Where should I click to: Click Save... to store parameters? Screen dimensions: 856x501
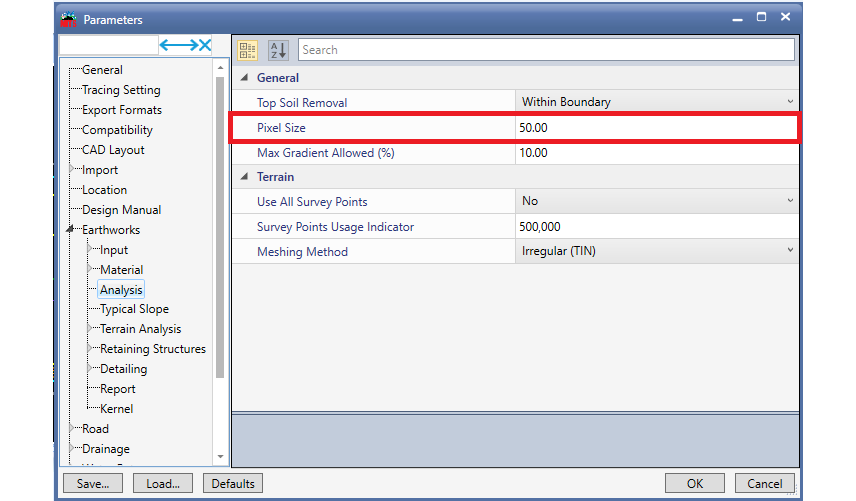point(93,484)
